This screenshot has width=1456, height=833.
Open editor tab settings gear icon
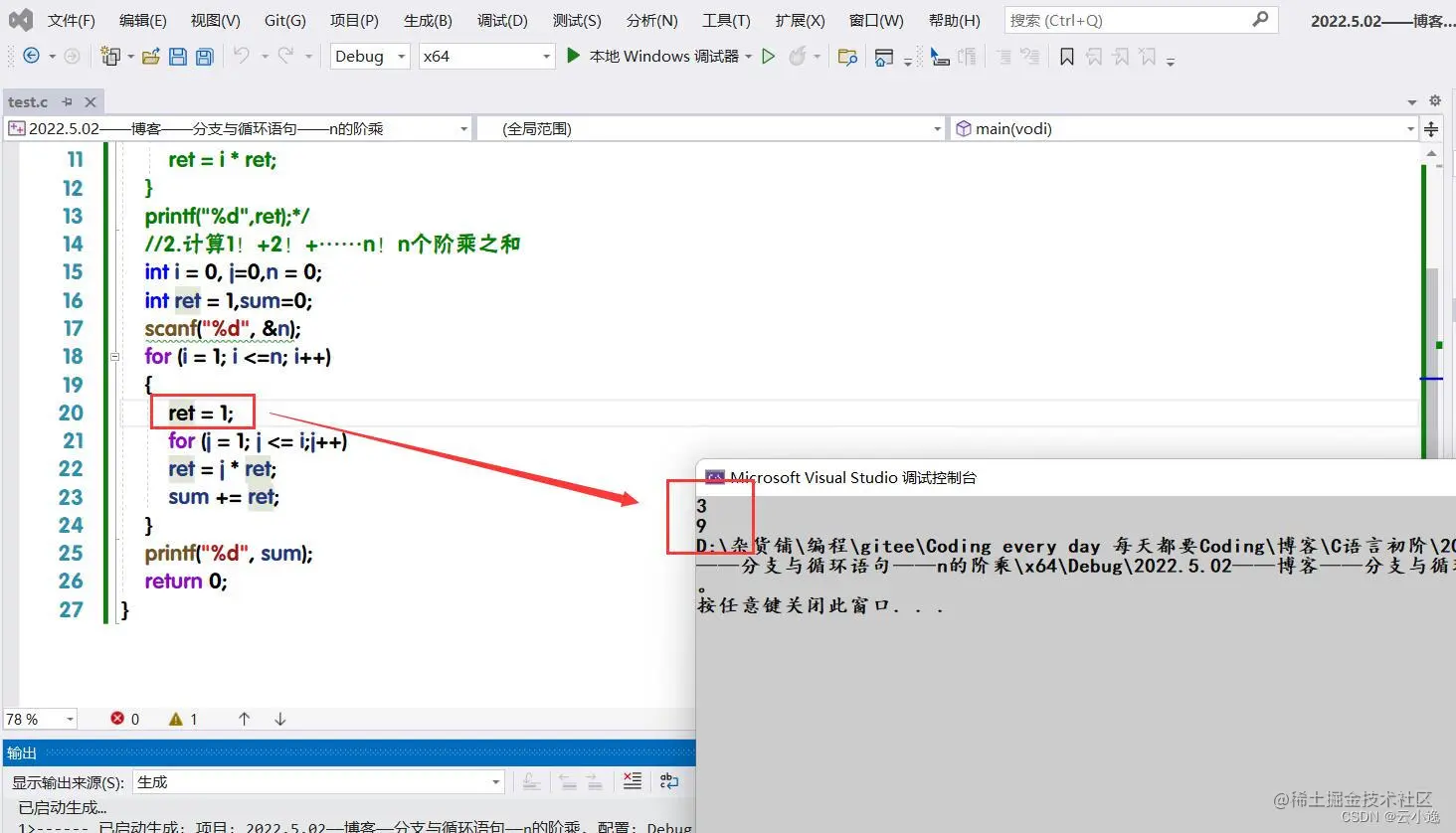pos(1435,100)
